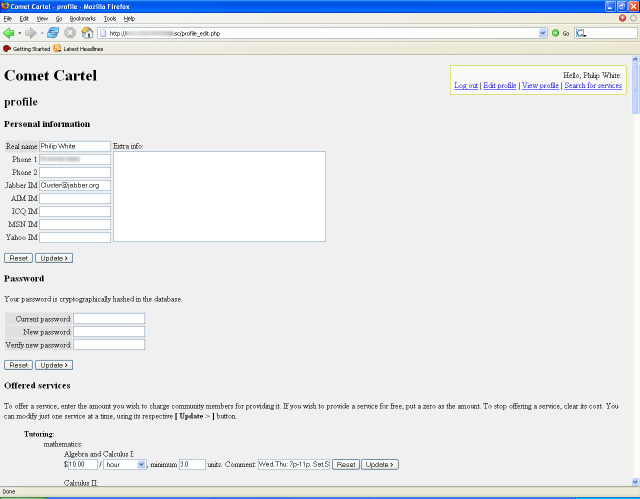The width and height of the screenshot is (640, 499).
Task: Click the page icon in the address bar
Action: 103,33
